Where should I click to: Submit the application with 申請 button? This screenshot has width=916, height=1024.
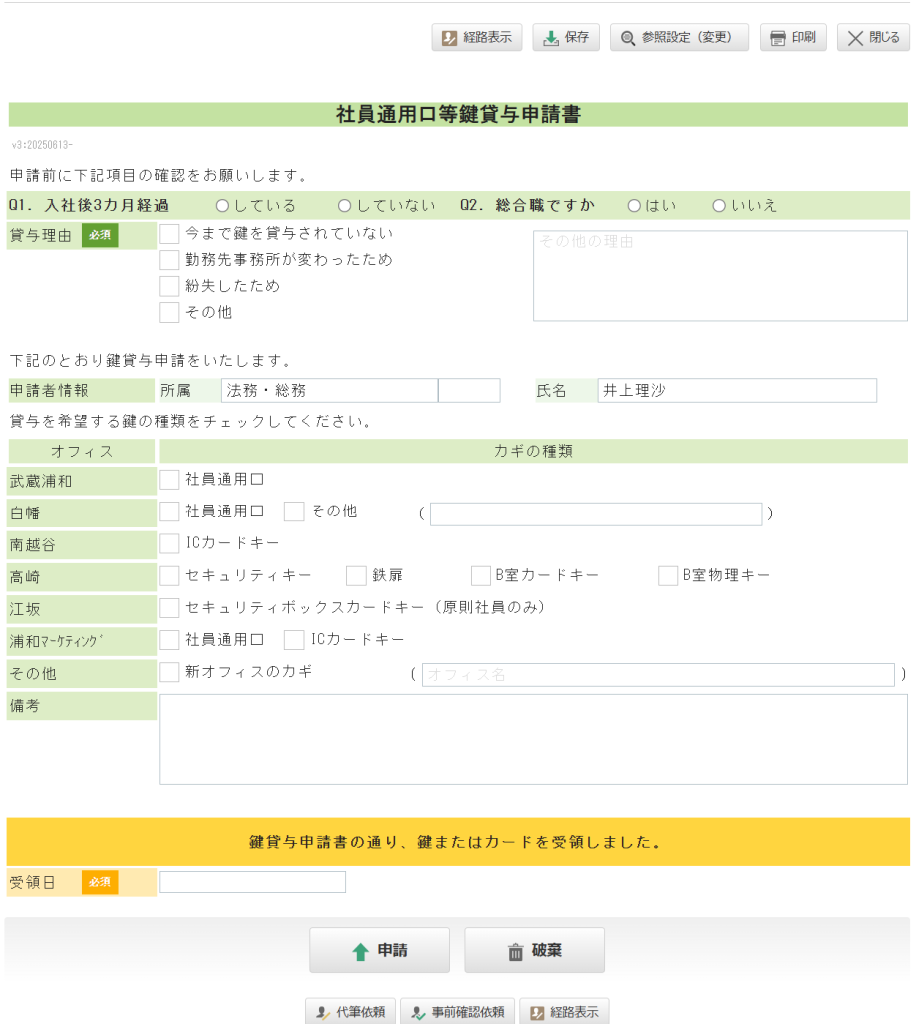click(379, 951)
